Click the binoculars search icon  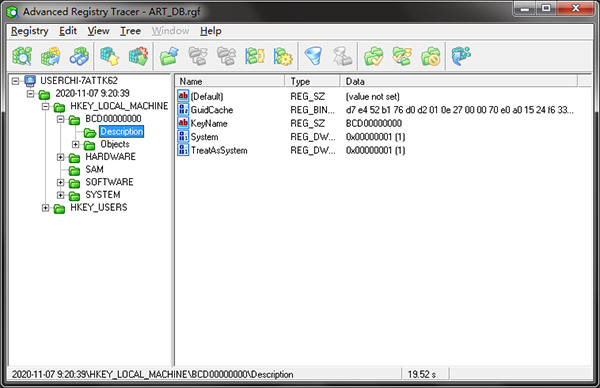[x=79, y=56]
